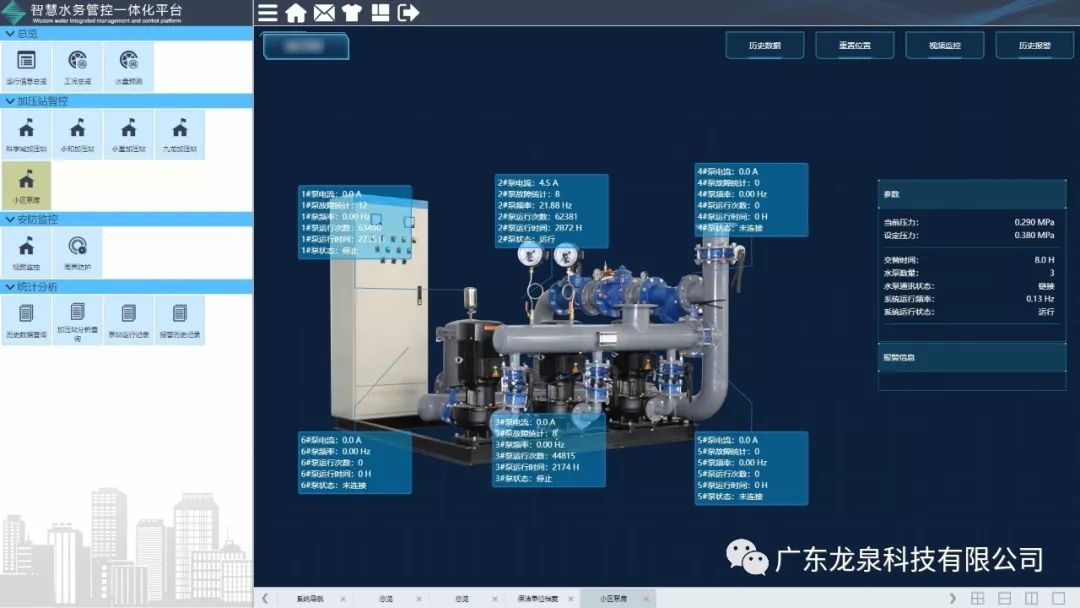Open the hamburger menu icon
1080x608 pixels.
coord(268,13)
